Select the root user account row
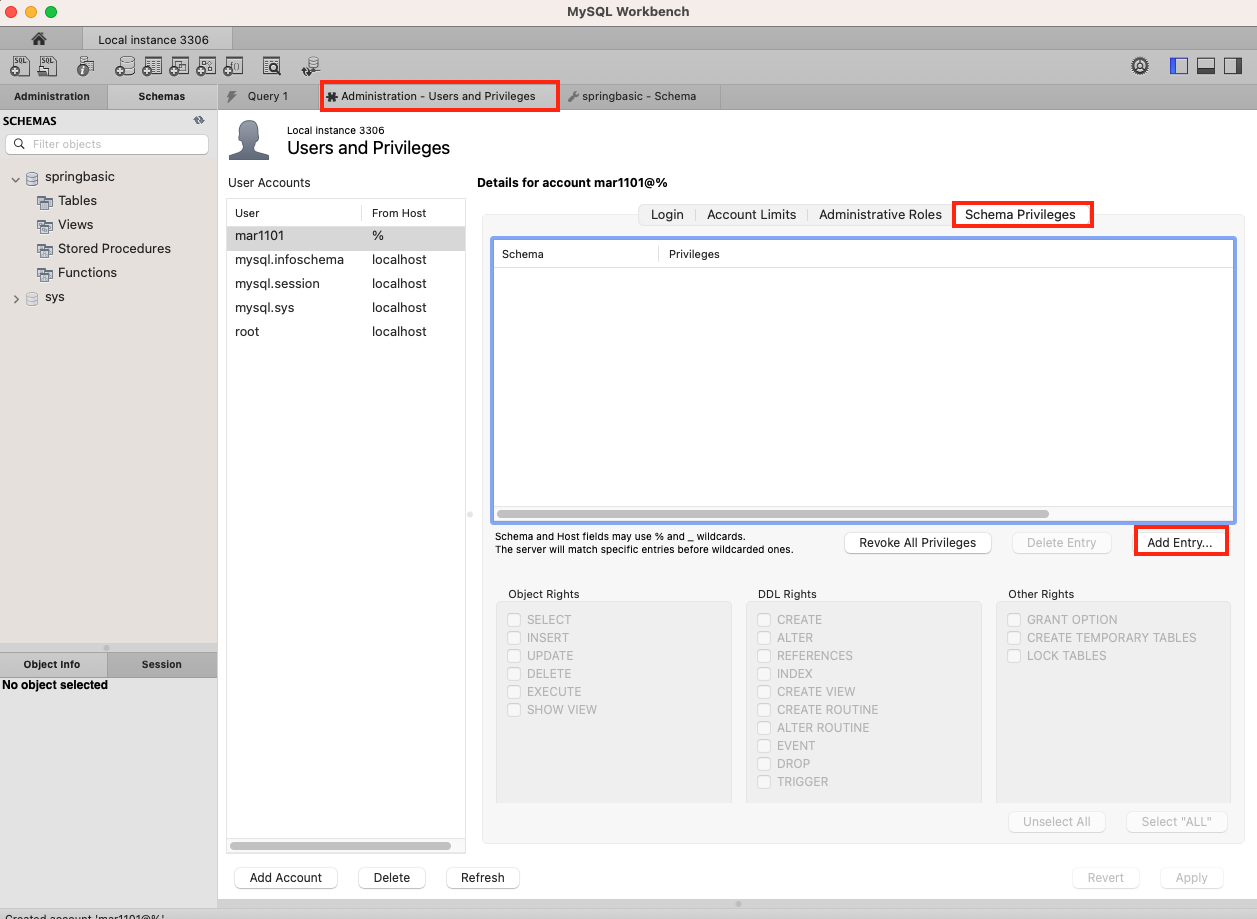This screenshot has width=1257, height=919. click(346, 332)
